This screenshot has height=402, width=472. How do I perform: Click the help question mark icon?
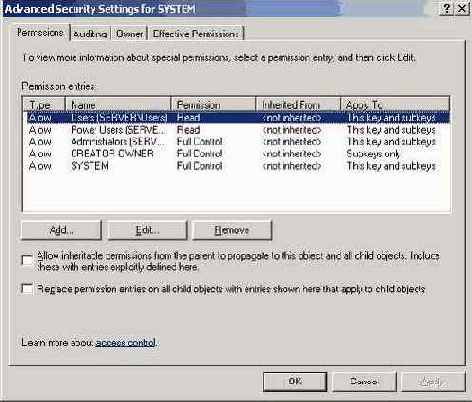point(447,8)
